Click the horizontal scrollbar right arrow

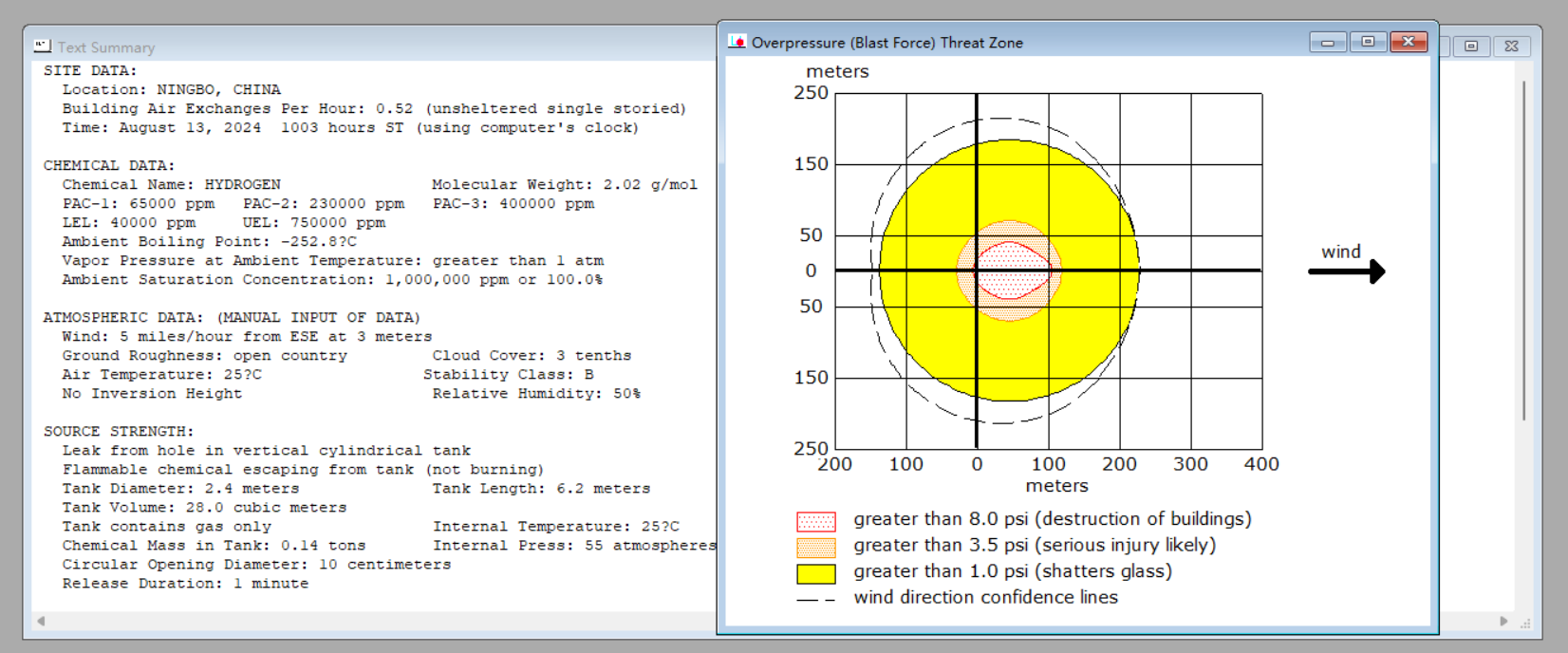[x=1503, y=622]
